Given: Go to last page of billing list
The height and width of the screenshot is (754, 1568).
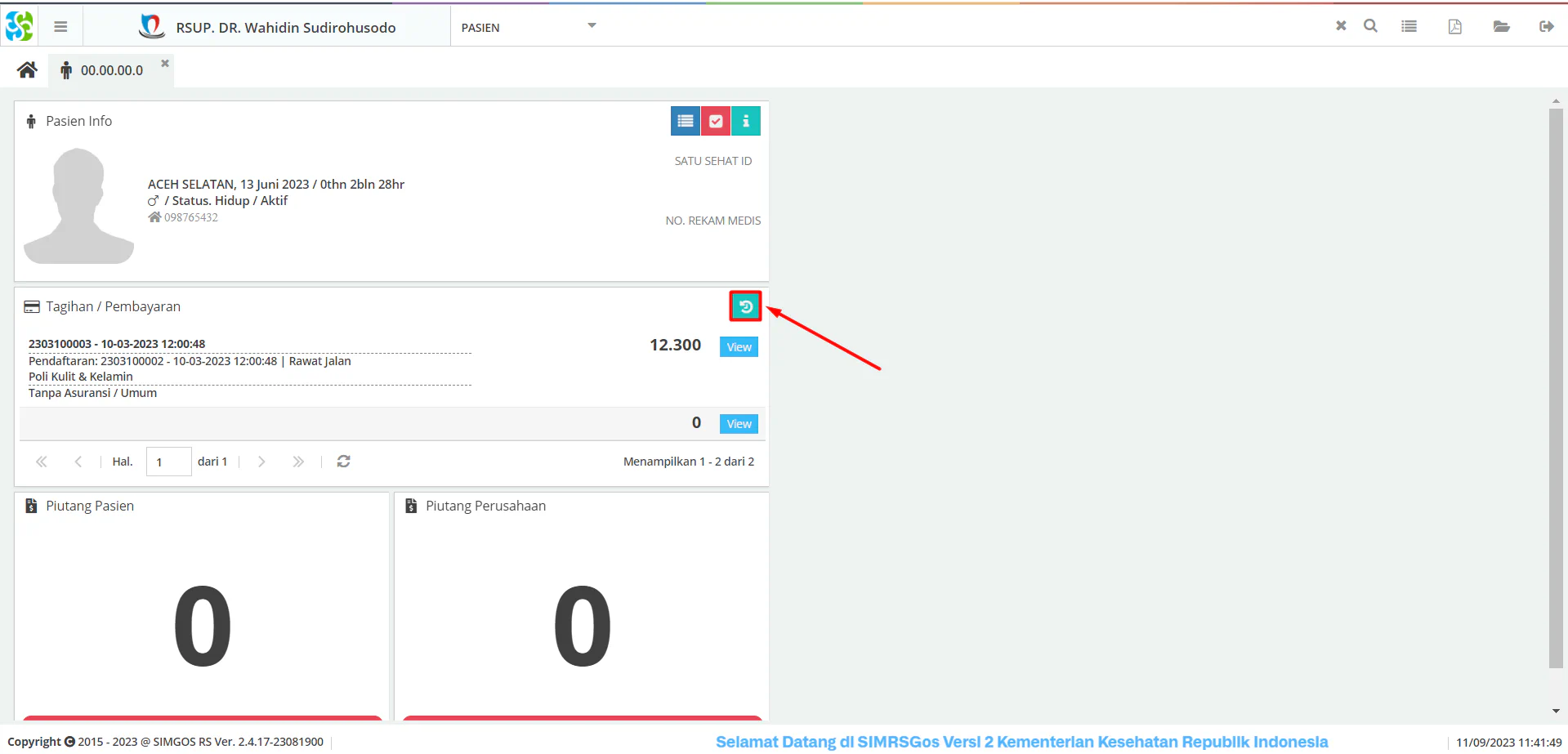Looking at the screenshot, I should 298,462.
